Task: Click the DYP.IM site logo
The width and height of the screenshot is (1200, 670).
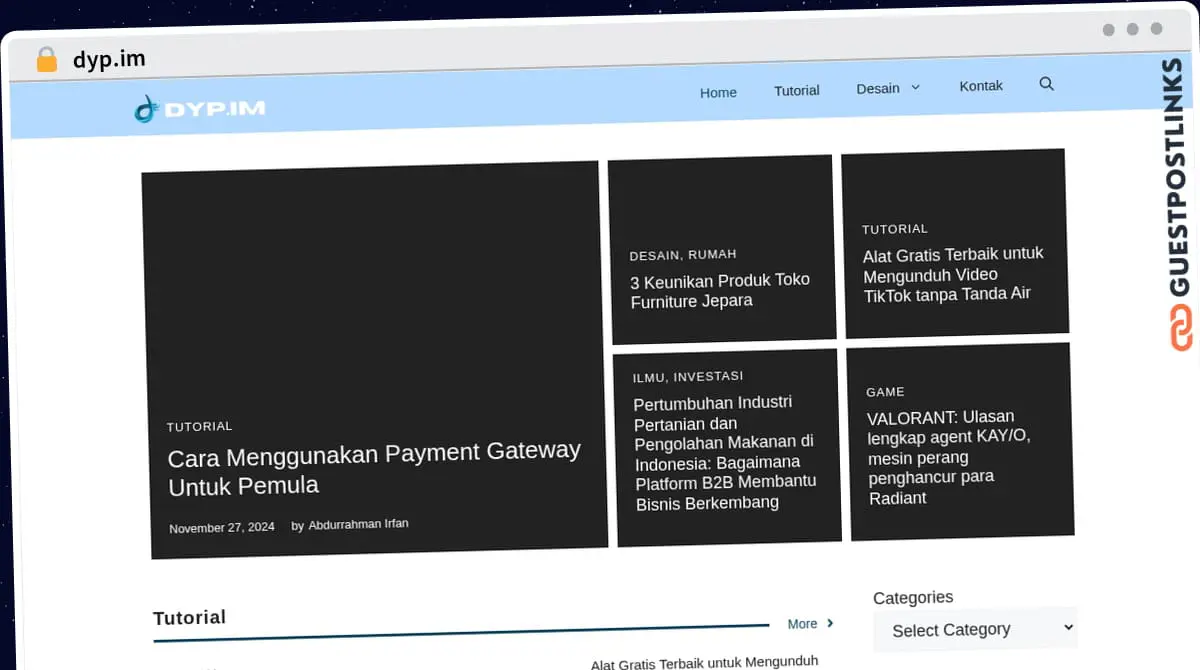Action: [200, 108]
